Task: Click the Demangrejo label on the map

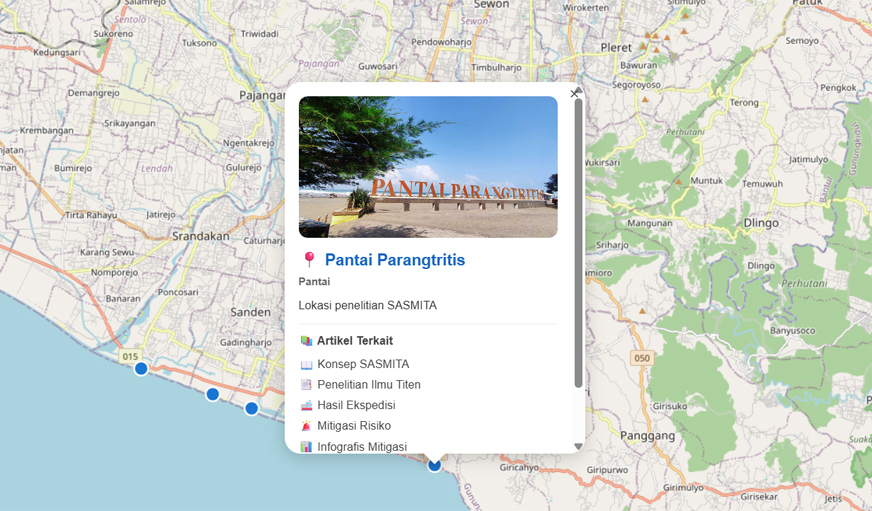Action: (93, 93)
